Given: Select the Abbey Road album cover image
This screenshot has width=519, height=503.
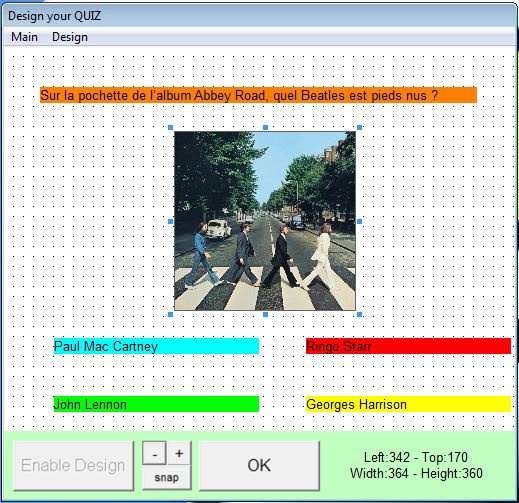Looking at the screenshot, I should coord(265,221).
